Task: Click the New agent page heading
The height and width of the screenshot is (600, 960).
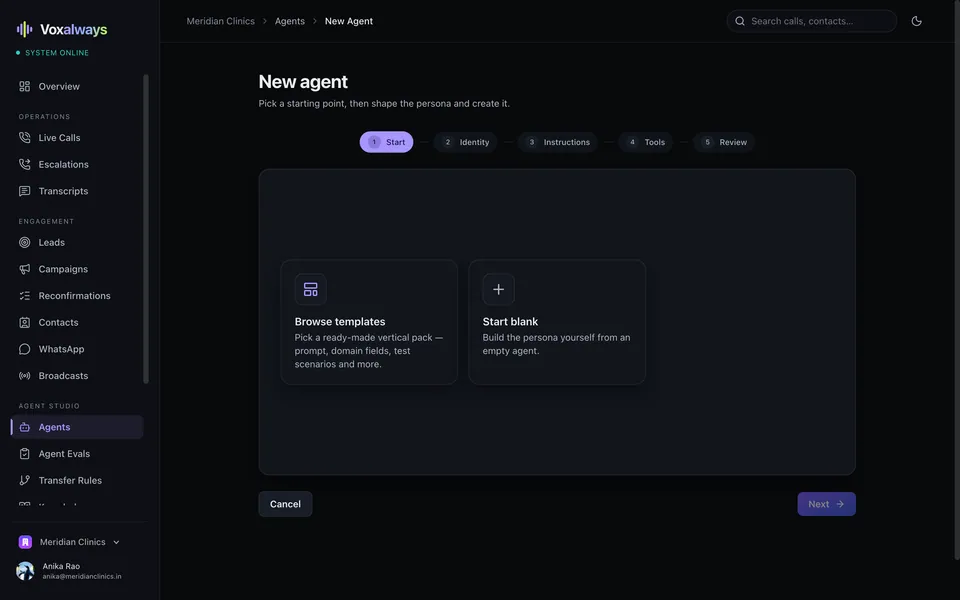Action: [303, 81]
